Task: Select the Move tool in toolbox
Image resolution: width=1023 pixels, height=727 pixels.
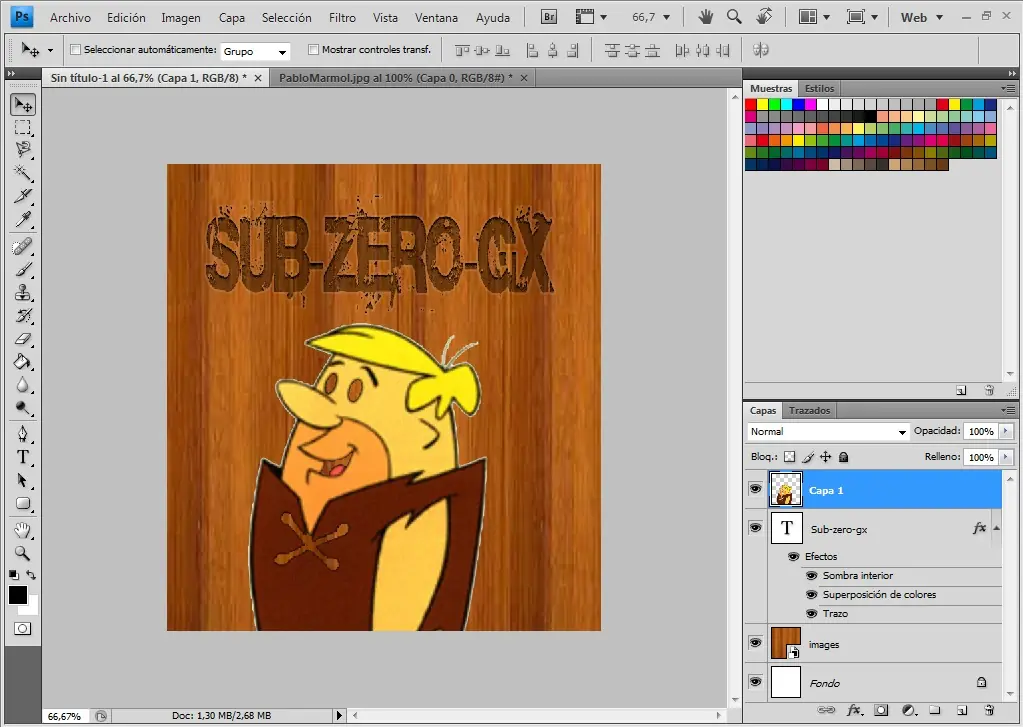Action: pyautogui.click(x=23, y=104)
